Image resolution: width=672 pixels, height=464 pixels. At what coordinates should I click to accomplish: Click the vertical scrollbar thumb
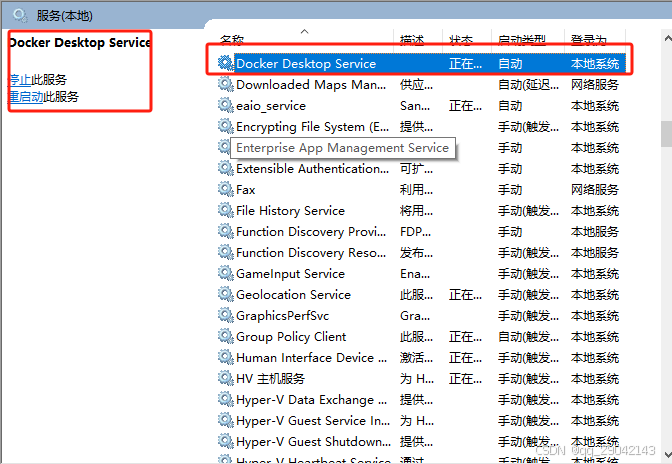(x=666, y=134)
